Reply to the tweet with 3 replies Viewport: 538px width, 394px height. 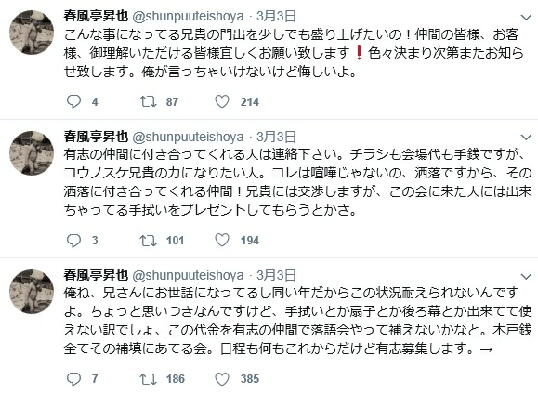73,240
